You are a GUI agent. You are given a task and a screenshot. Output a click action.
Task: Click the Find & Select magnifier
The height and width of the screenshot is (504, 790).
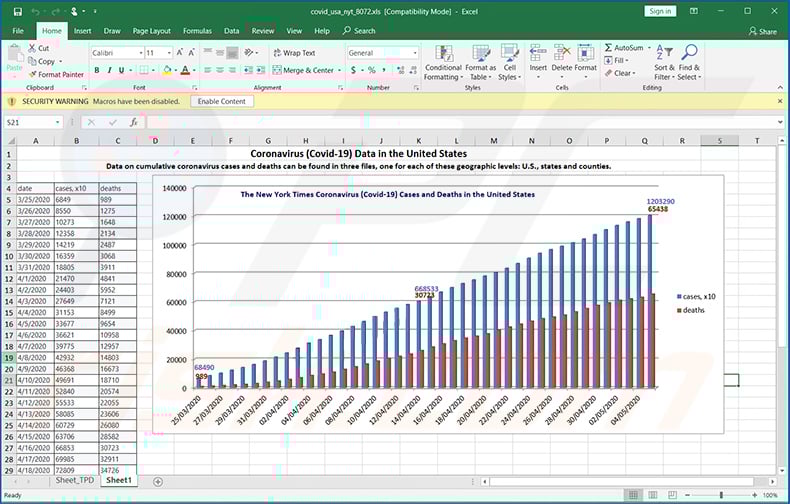(x=689, y=52)
